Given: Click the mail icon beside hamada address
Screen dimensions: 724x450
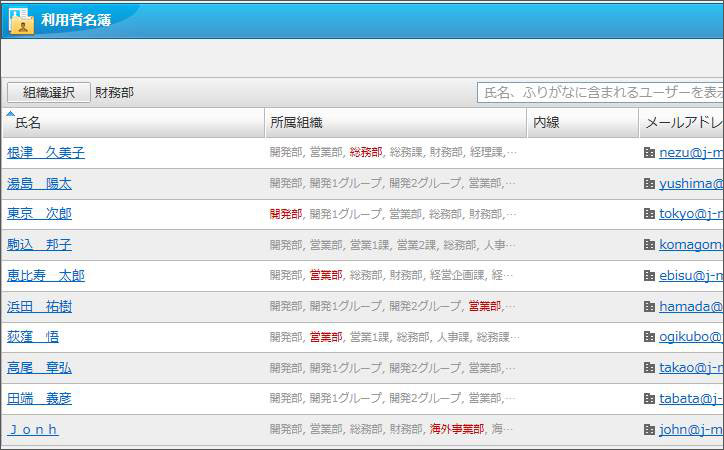Looking at the screenshot, I should pos(649,307).
